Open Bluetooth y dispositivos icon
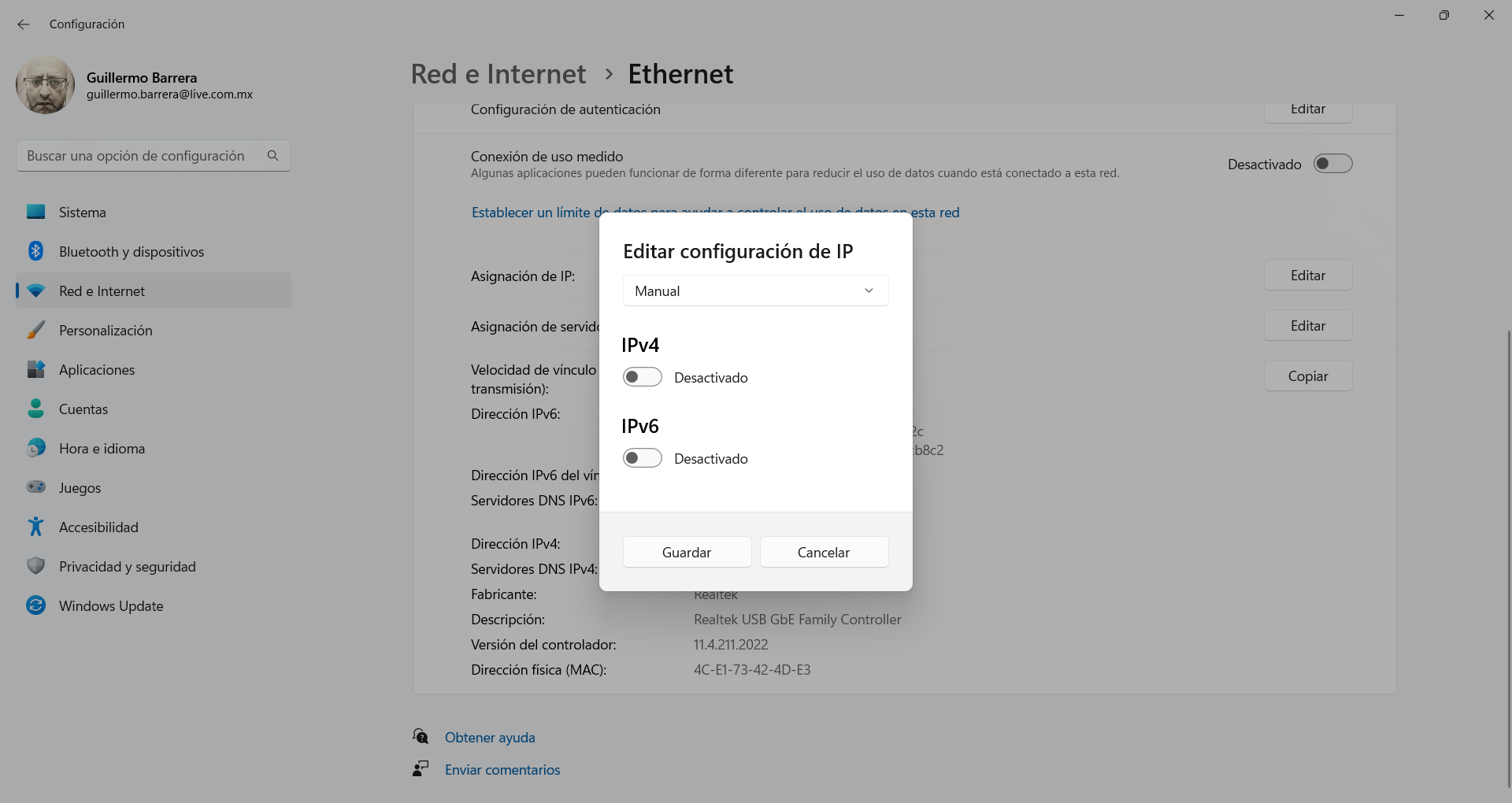The image size is (1512, 803). (35, 251)
